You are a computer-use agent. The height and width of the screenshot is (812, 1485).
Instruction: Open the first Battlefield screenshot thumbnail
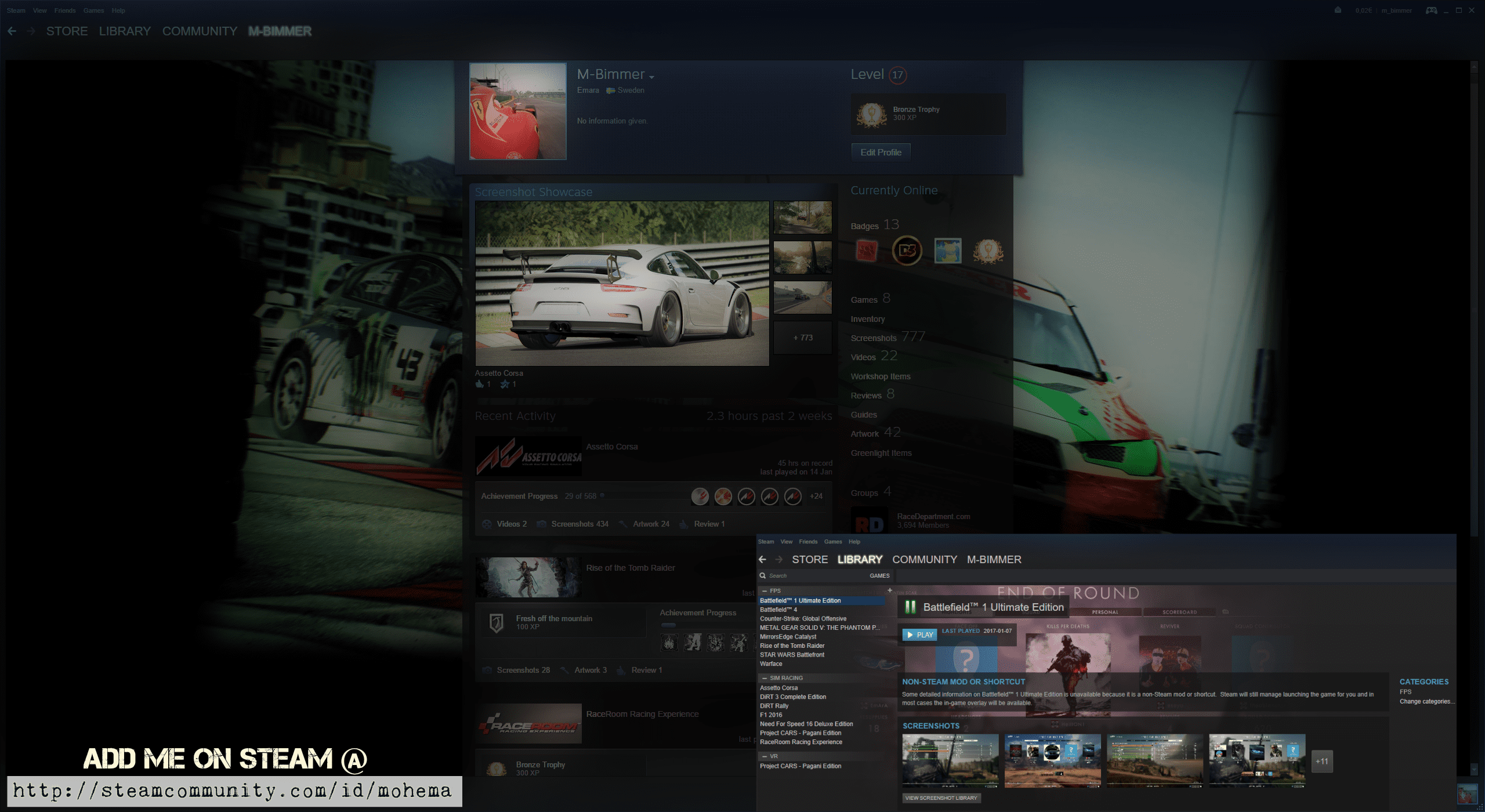pos(950,761)
